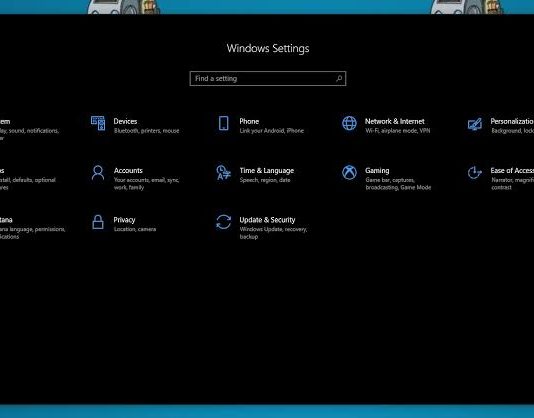
Task: Click the Privacy padlock icon
Action: click(x=98, y=222)
